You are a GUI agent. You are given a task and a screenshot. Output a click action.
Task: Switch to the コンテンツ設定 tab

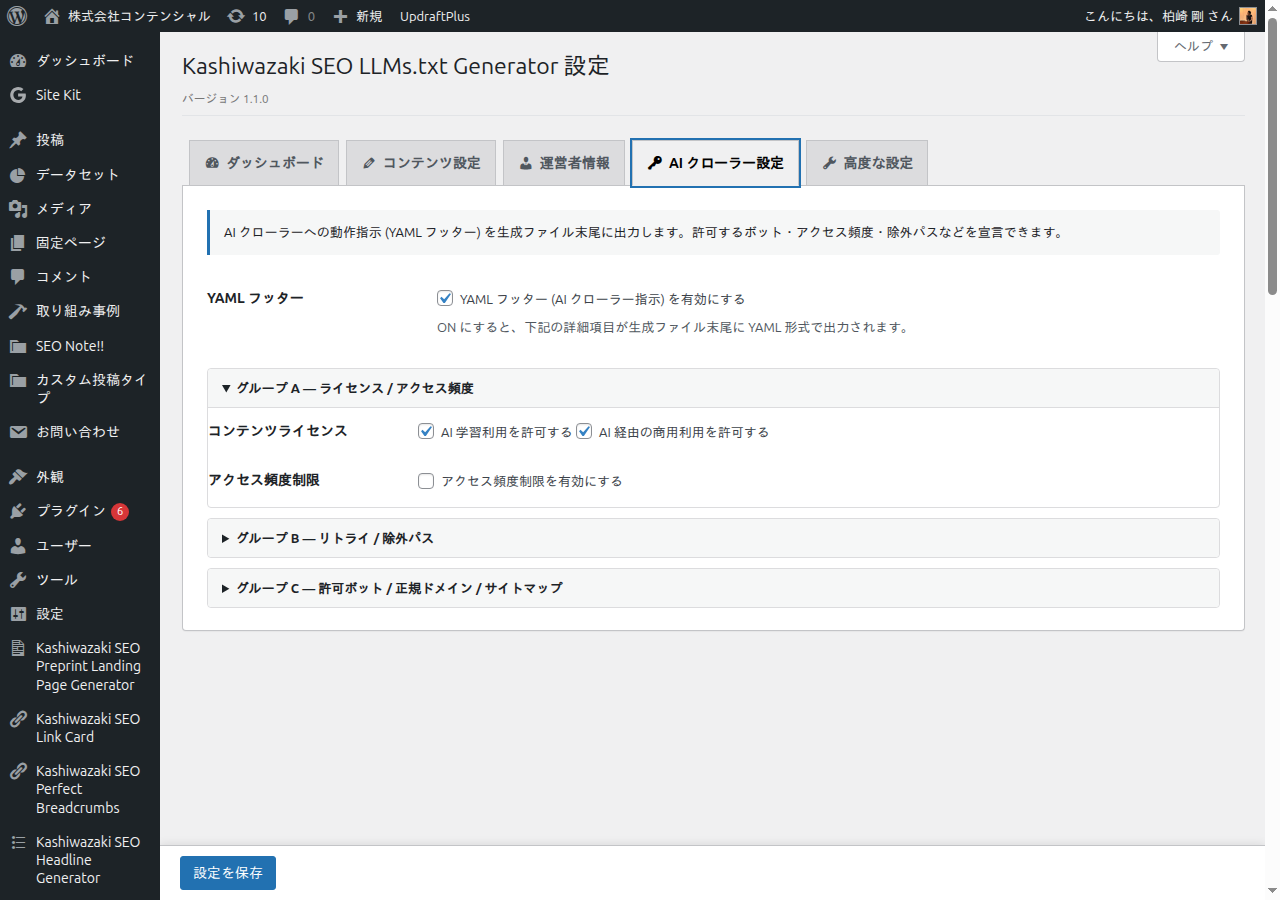click(421, 163)
